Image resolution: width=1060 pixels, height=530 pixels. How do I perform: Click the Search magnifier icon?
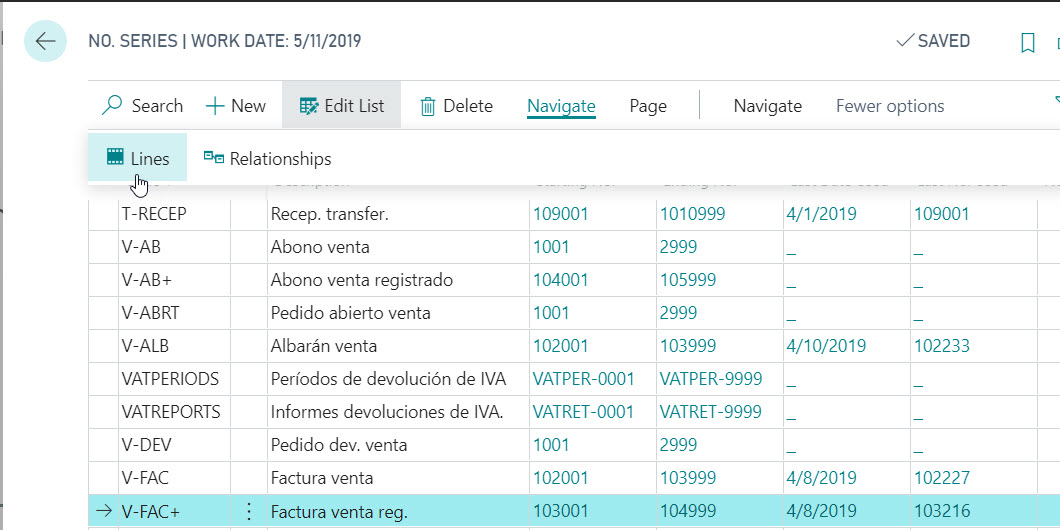(113, 106)
